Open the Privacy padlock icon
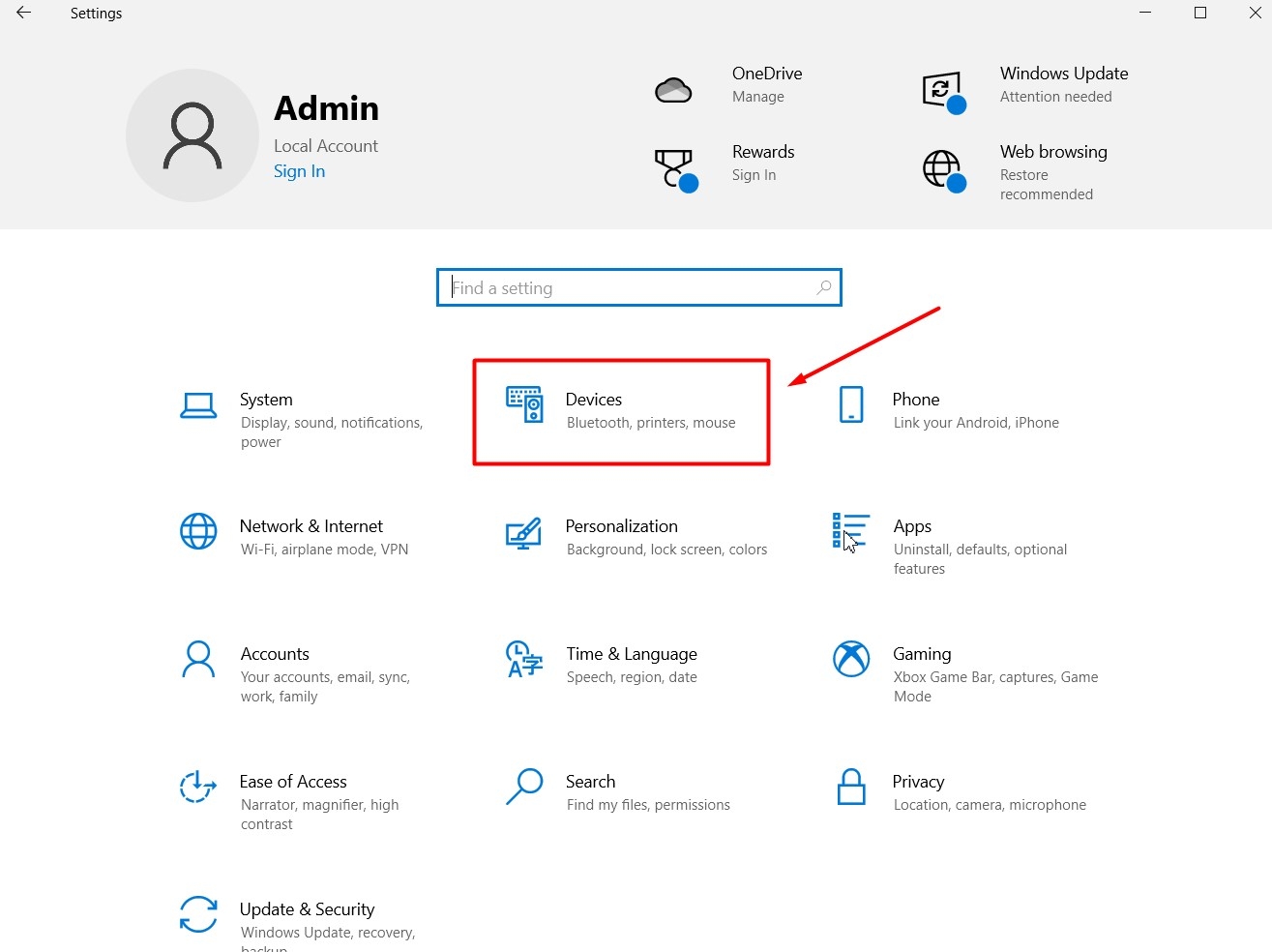This screenshot has width=1272, height=952. coord(851,787)
